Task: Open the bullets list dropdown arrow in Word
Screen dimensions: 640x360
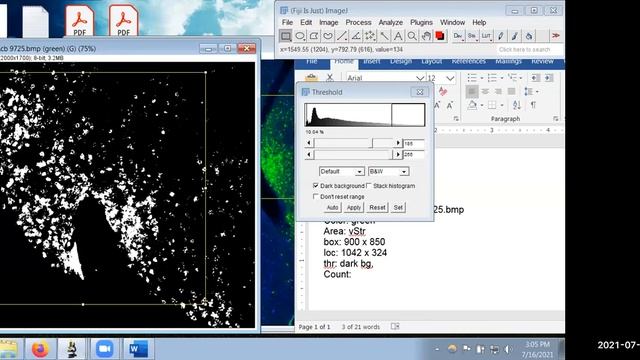Action: pyautogui.click(x=481, y=78)
